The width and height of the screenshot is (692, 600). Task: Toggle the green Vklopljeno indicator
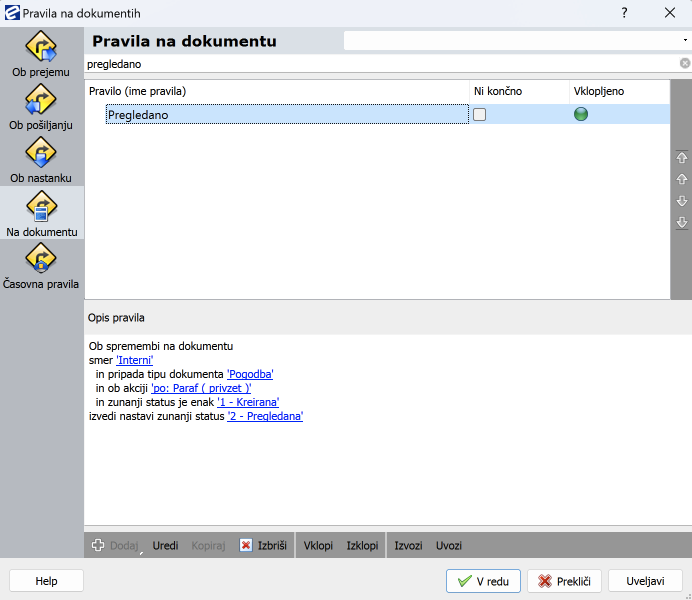pos(580,115)
